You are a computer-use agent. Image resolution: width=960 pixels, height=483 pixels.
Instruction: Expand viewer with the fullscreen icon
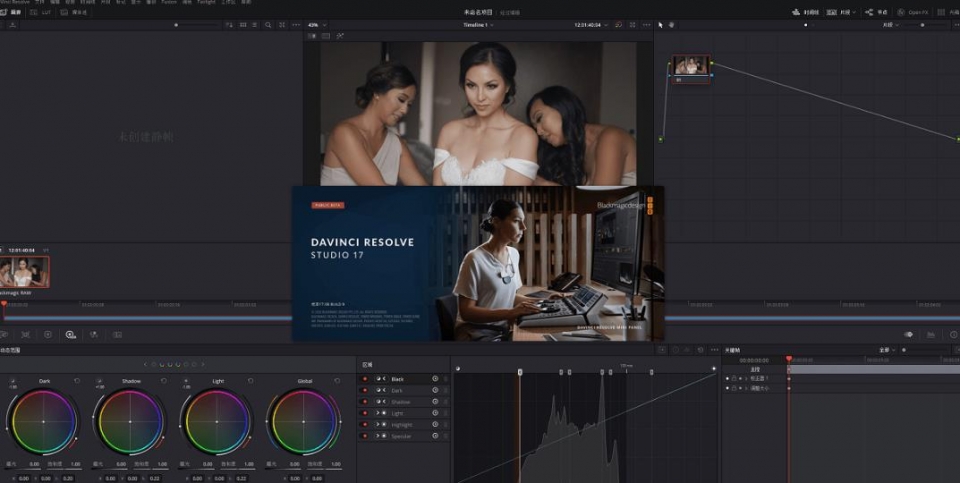(x=632, y=25)
